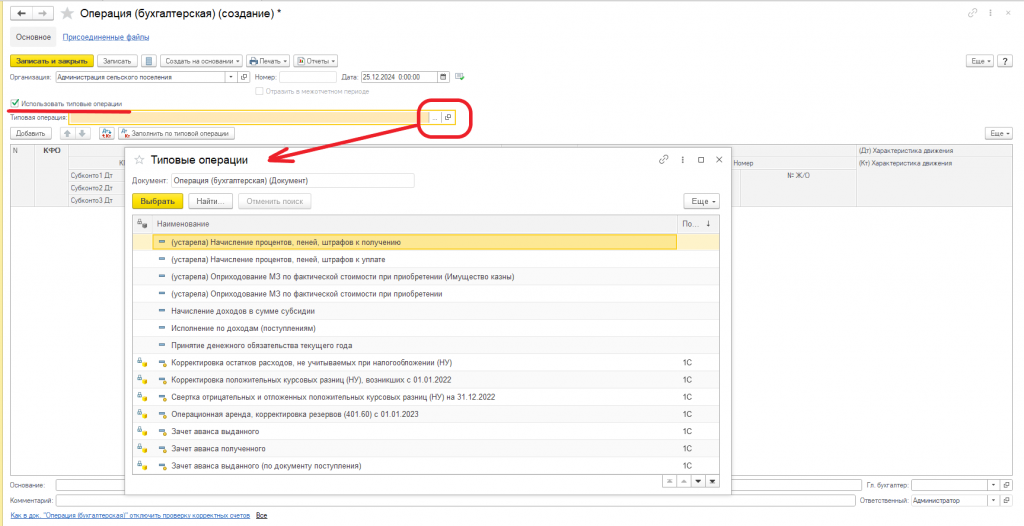Switch to the Основное tab
The height and width of the screenshot is (526, 1024).
click(33, 37)
